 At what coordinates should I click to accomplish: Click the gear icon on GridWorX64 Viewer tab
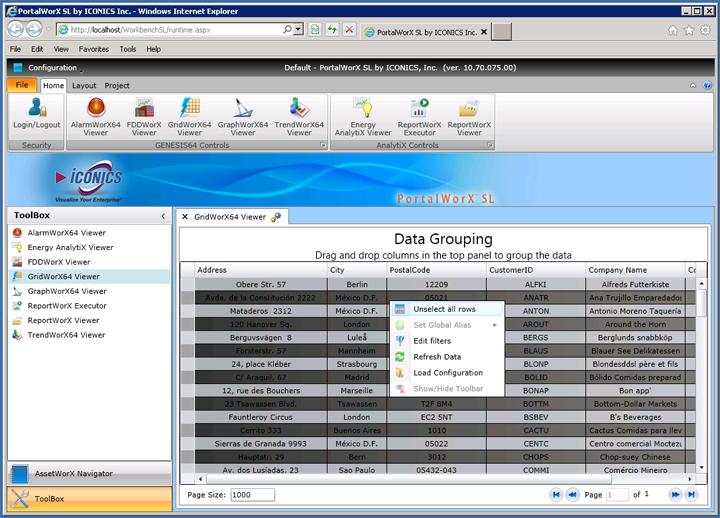click(x=276, y=217)
